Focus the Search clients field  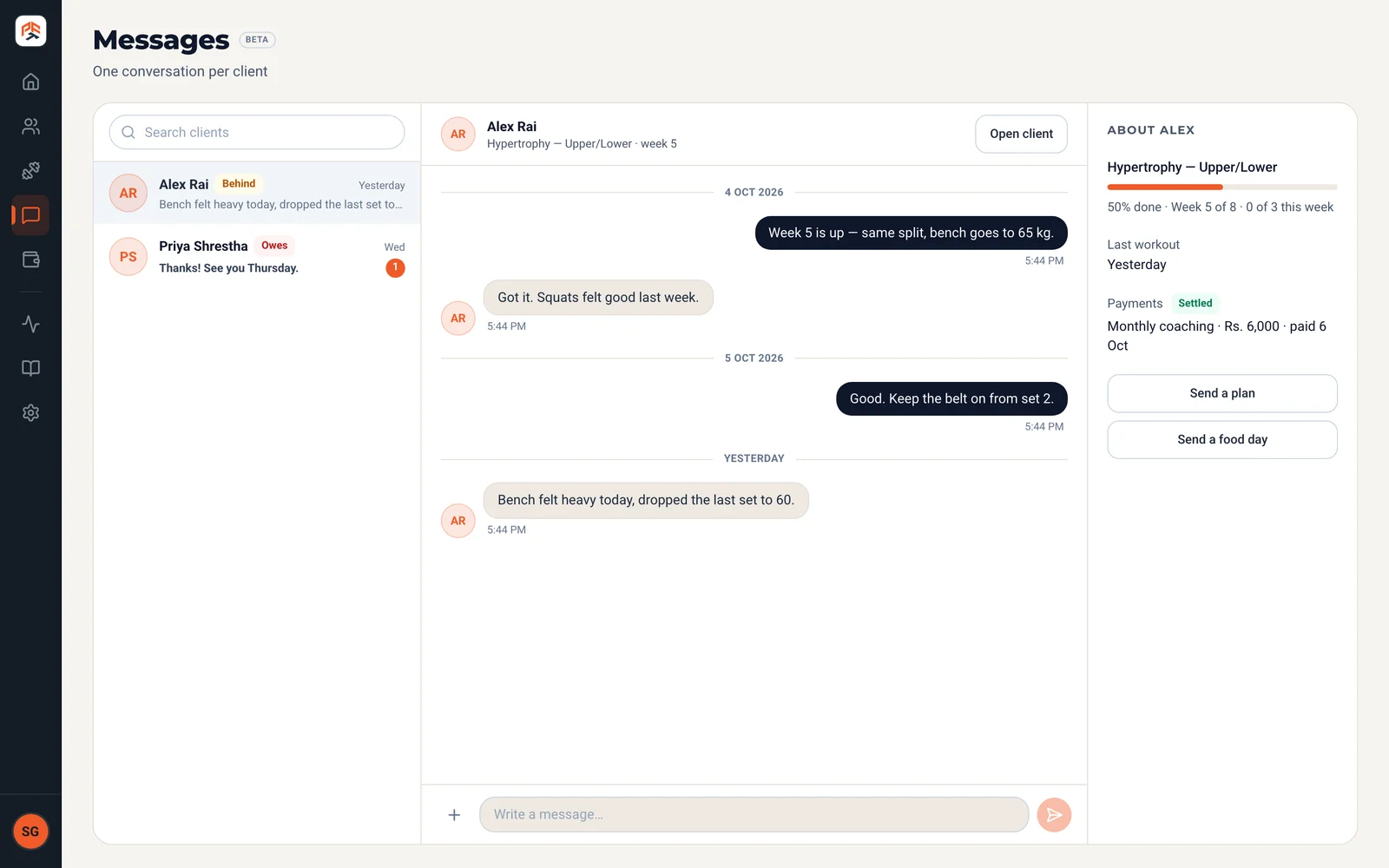point(257,132)
